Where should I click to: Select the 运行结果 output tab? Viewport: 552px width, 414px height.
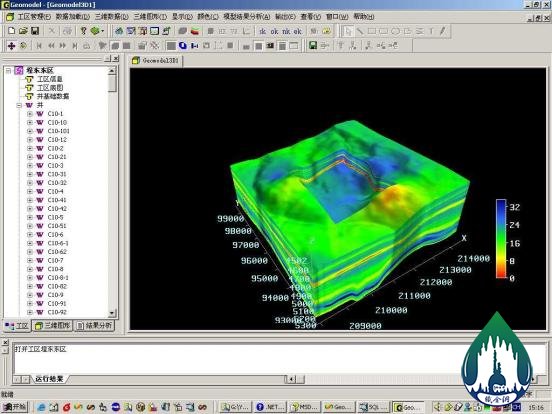click(49, 379)
